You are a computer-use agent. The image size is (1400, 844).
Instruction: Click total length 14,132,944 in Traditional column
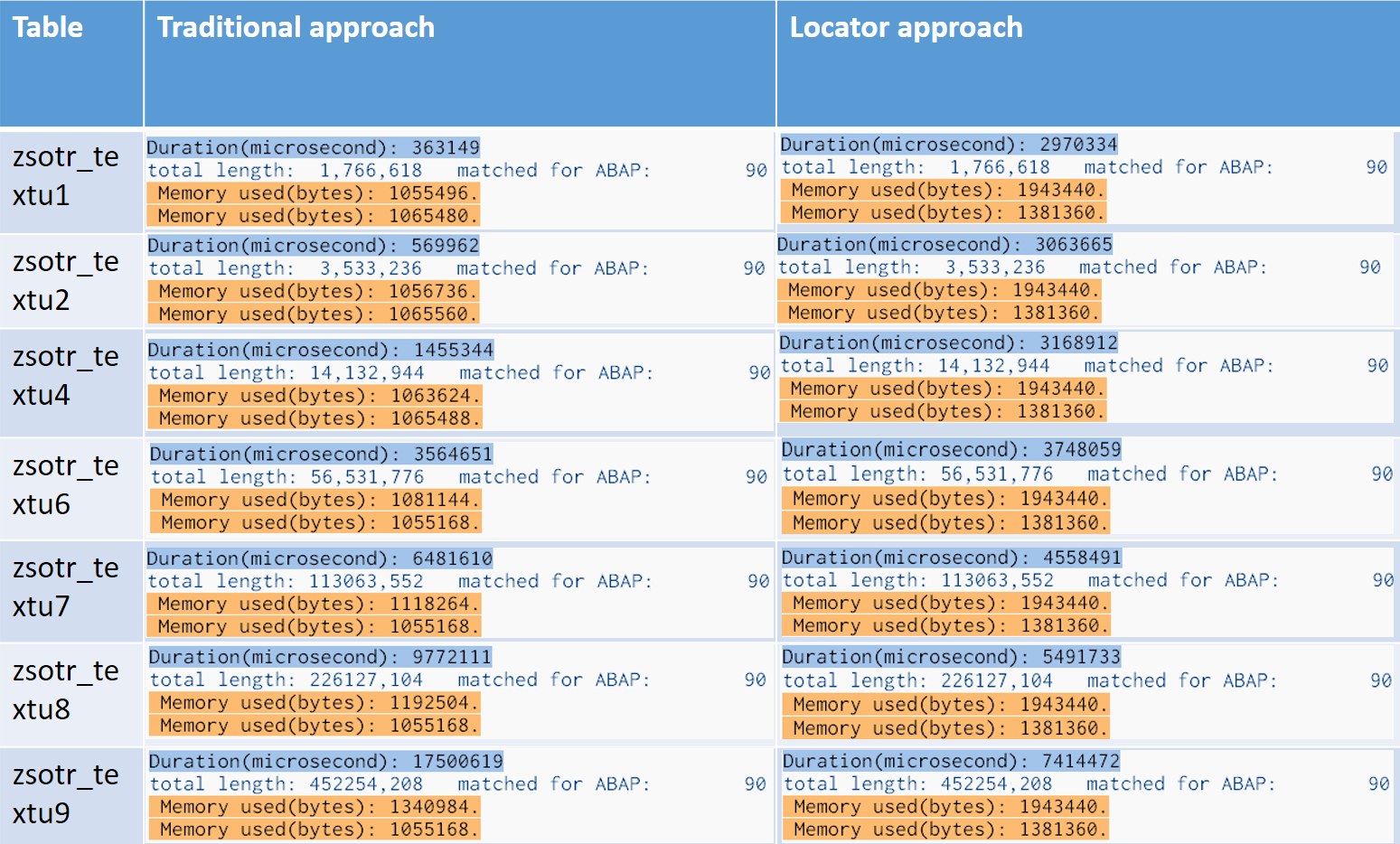tap(367, 373)
